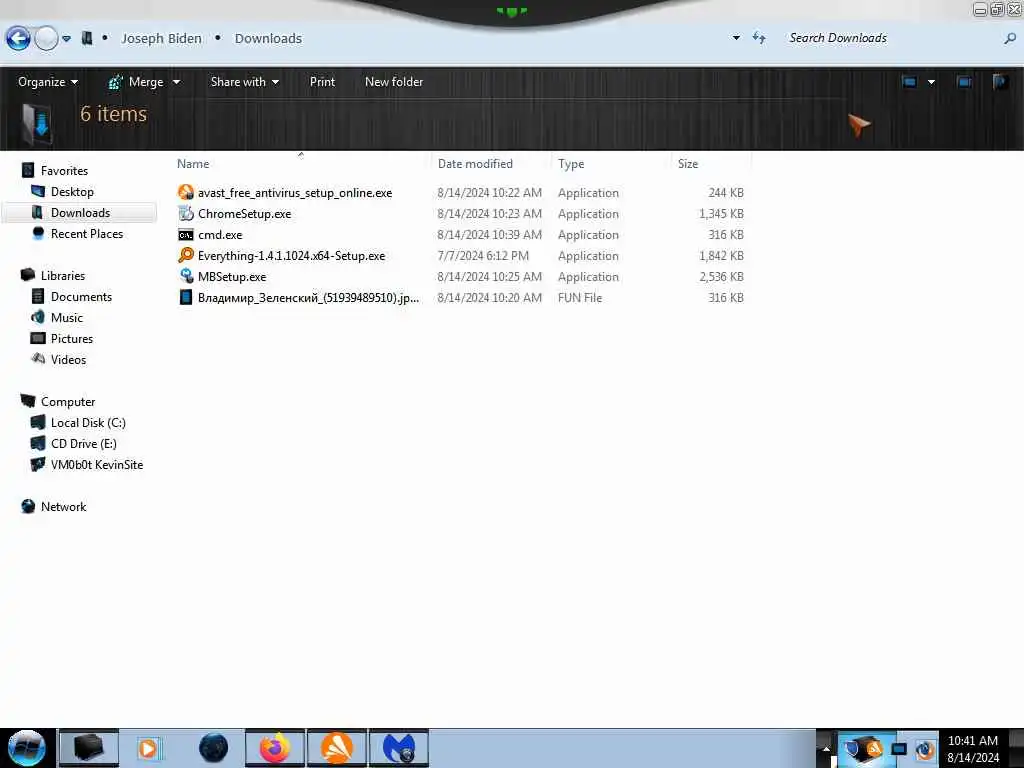Click the help icon in toolbar
This screenshot has height=768, width=1024.
pos(1000,82)
